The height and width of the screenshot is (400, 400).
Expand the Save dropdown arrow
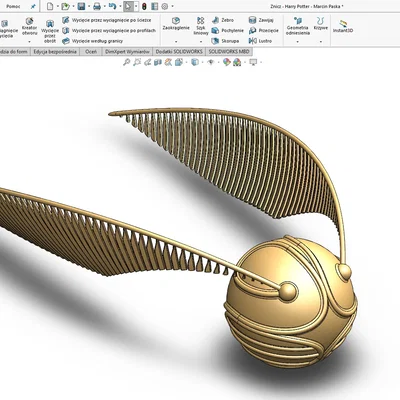(89, 6)
